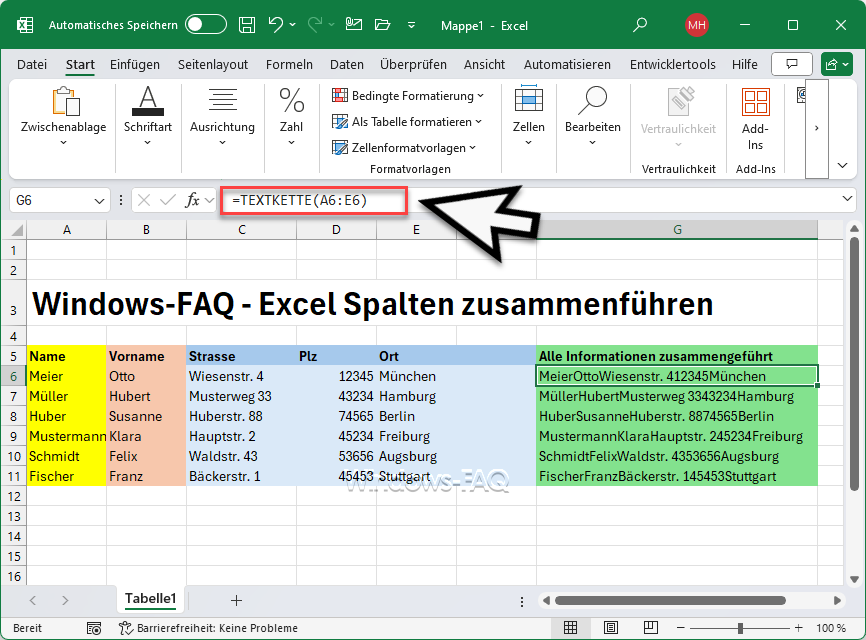Click the Enter checkmark in formula bar

[x=167, y=200]
